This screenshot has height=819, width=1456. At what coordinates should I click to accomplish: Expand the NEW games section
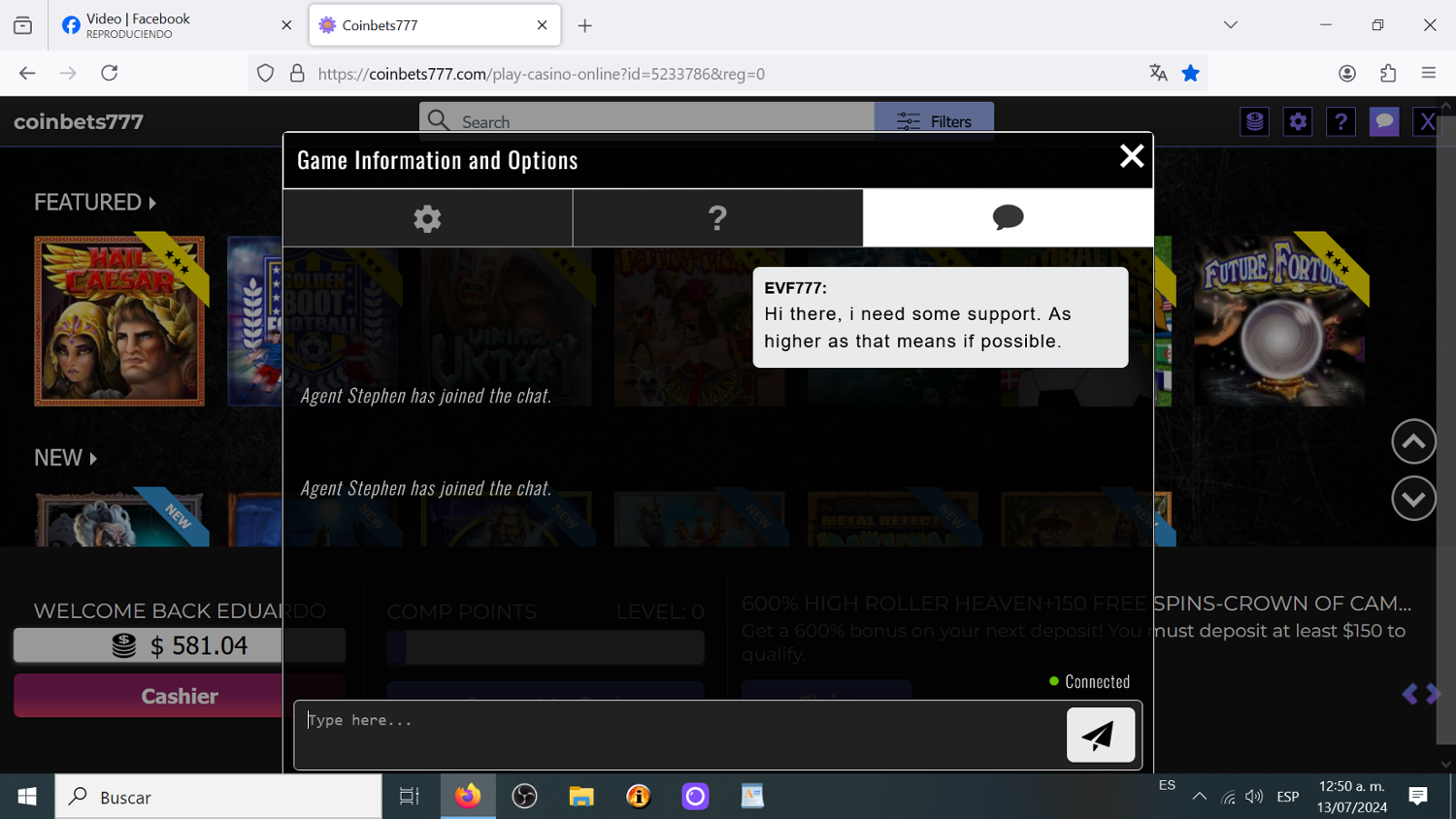click(x=66, y=458)
